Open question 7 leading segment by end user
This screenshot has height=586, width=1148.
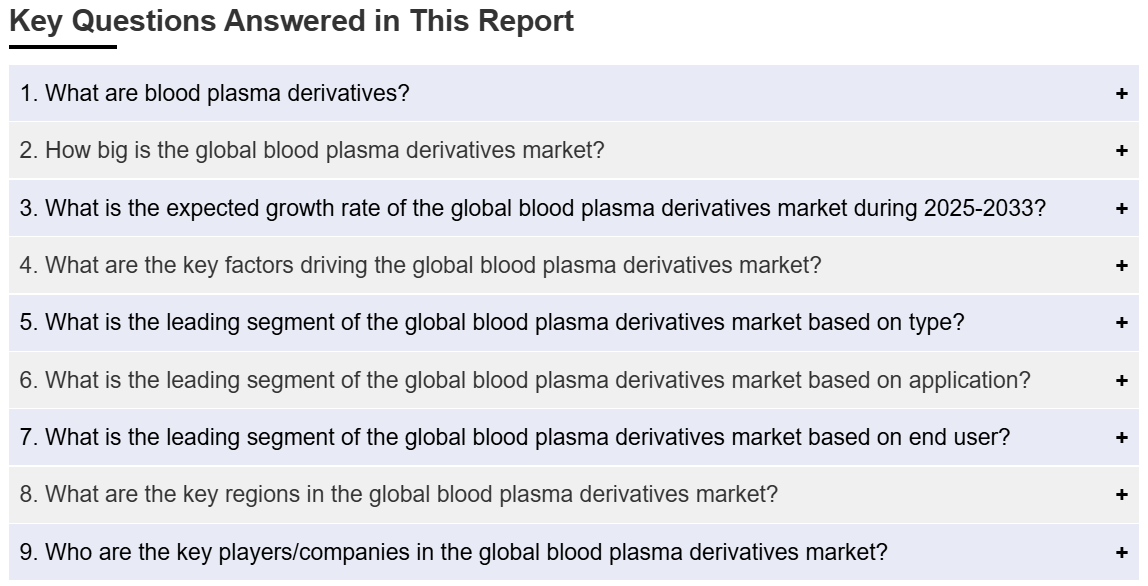coord(573,437)
